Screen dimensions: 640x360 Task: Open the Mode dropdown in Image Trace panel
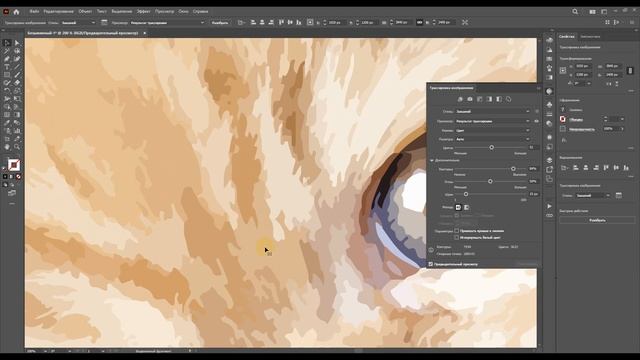point(493,130)
